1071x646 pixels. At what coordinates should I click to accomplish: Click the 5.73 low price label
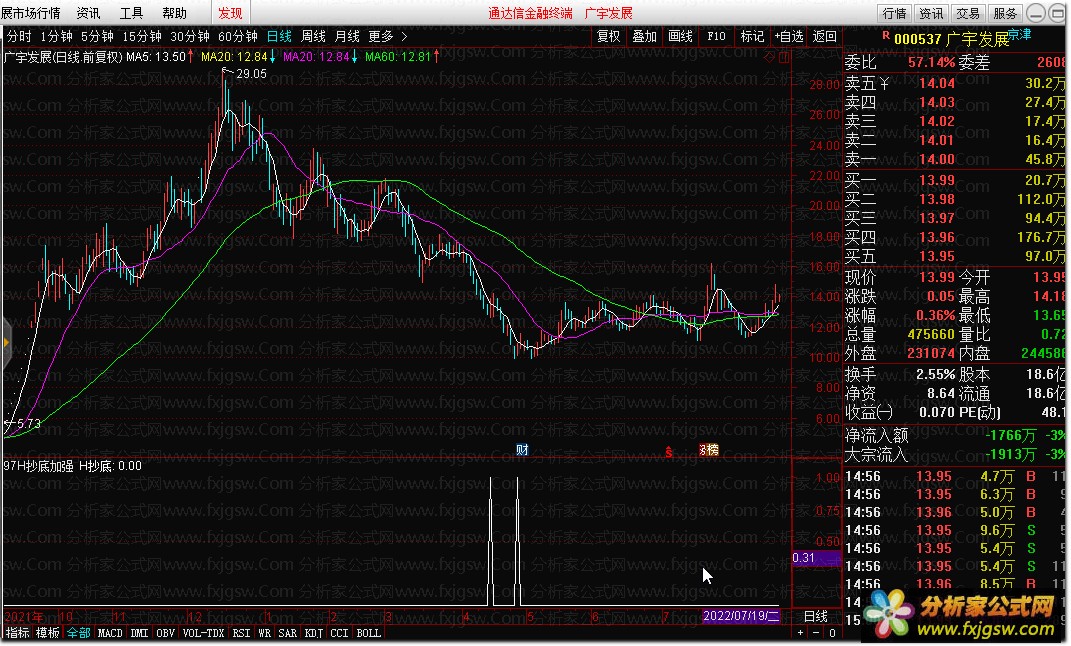pyautogui.click(x=28, y=423)
